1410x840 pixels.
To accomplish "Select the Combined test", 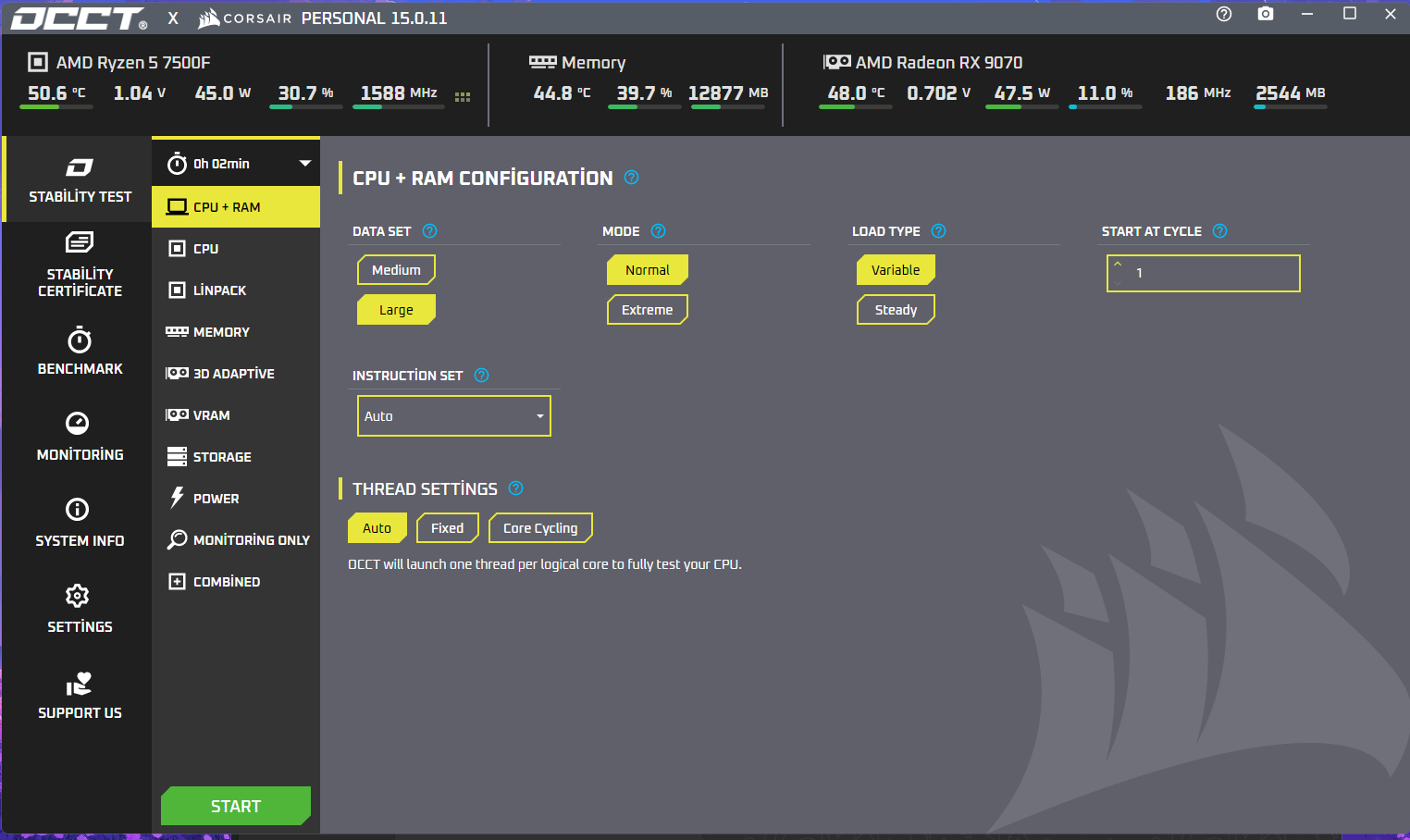I will pyautogui.click(x=236, y=582).
